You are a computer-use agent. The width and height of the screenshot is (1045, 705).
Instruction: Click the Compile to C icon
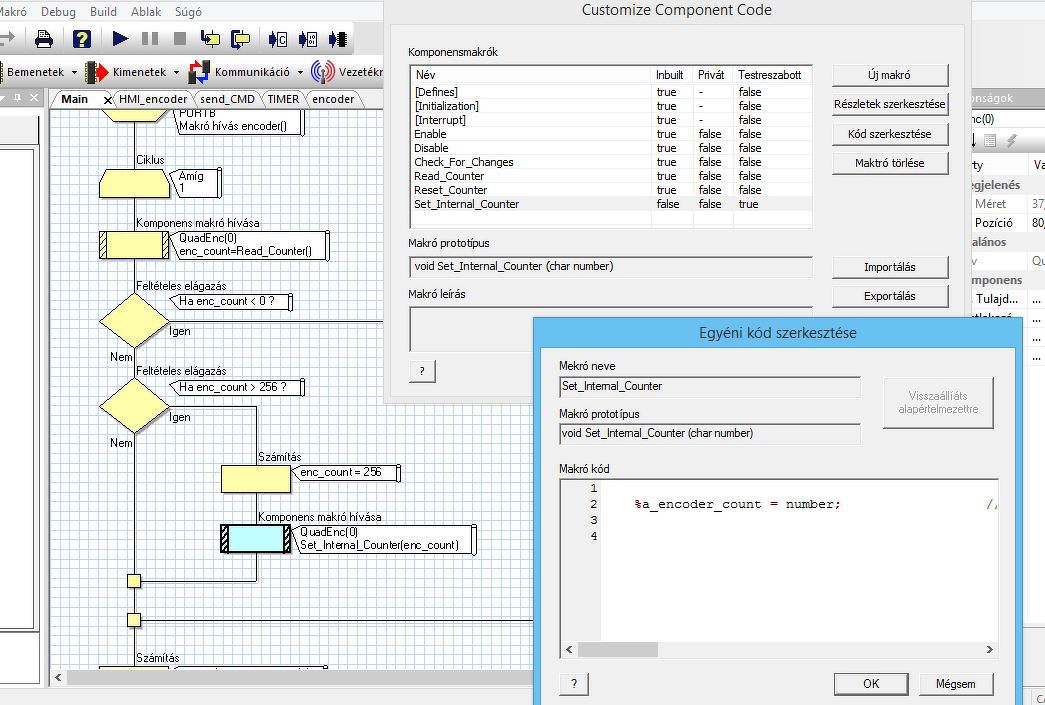click(x=277, y=39)
